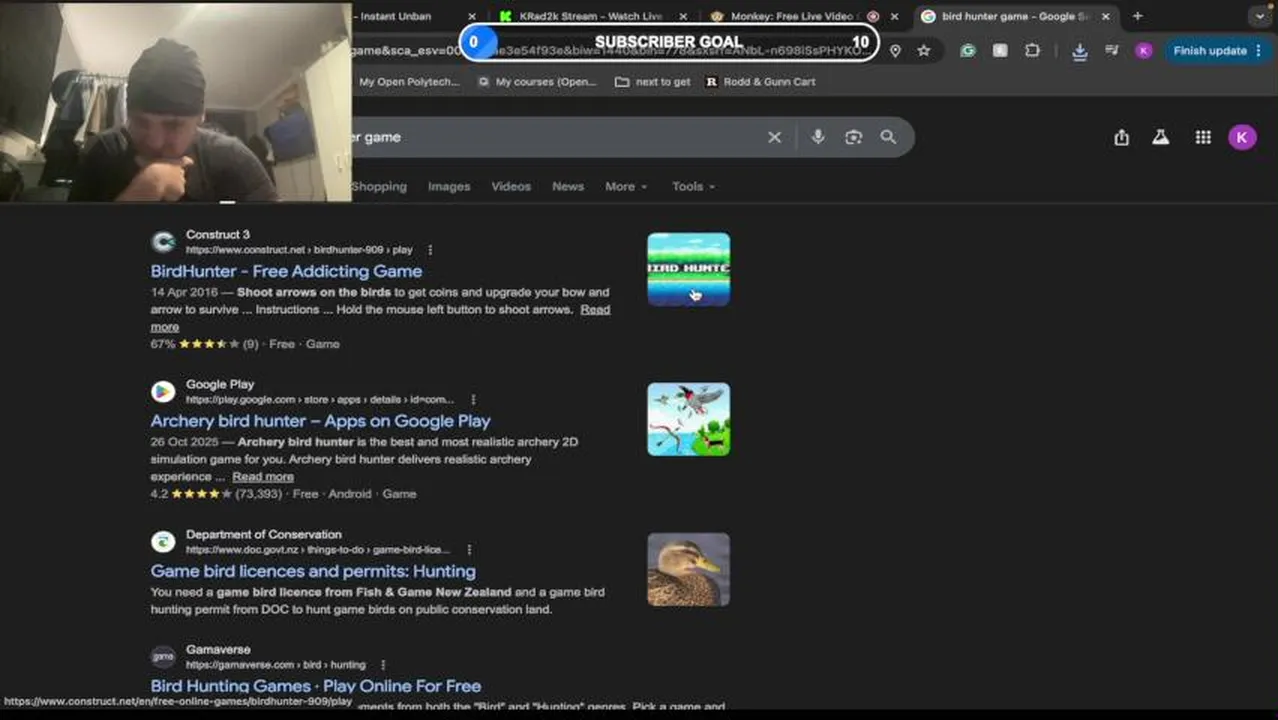Image resolution: width=1278 pixels, height=720 pixels.
Task: Open Google Lens image search icon
Action: click(x=853, y=137)
